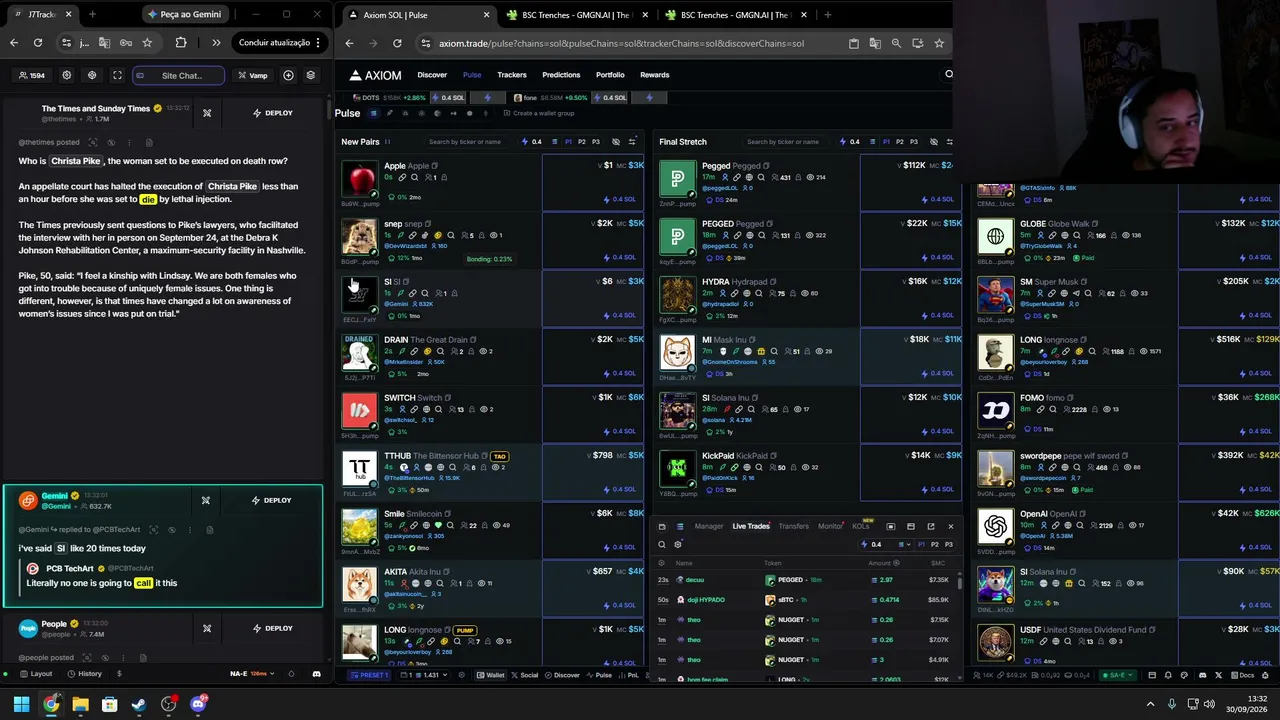Open the PRESET 1 selector in bottom bar

369,675
